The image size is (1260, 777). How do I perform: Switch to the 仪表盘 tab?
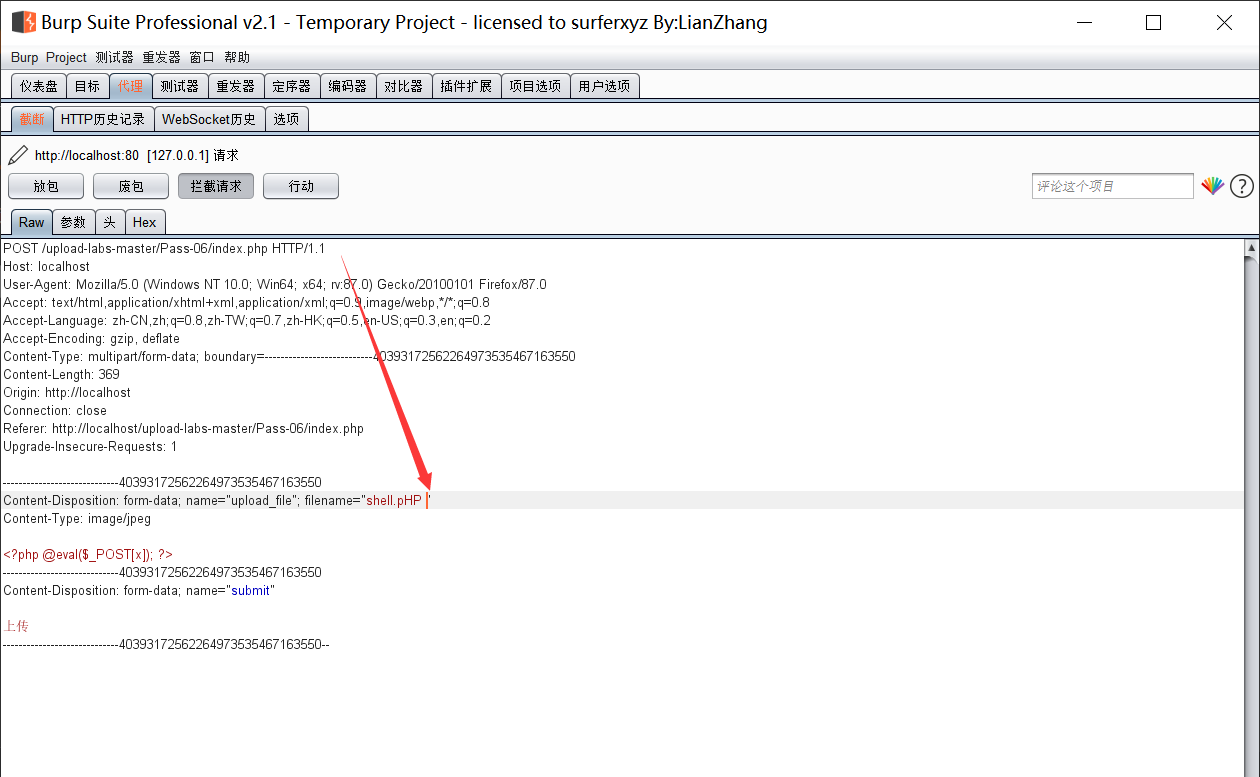pyautogui.click(x=39, y=86)
